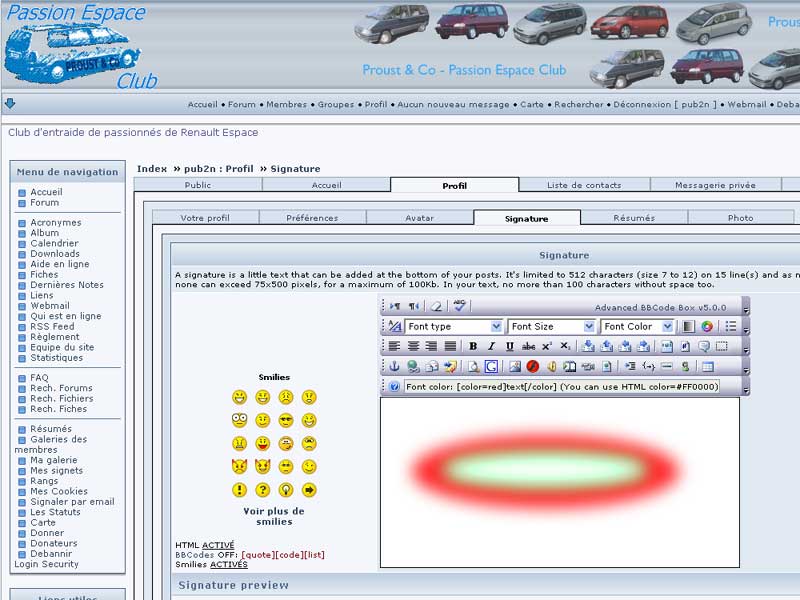Apply italic formatting button

click(x=491, y=346)
